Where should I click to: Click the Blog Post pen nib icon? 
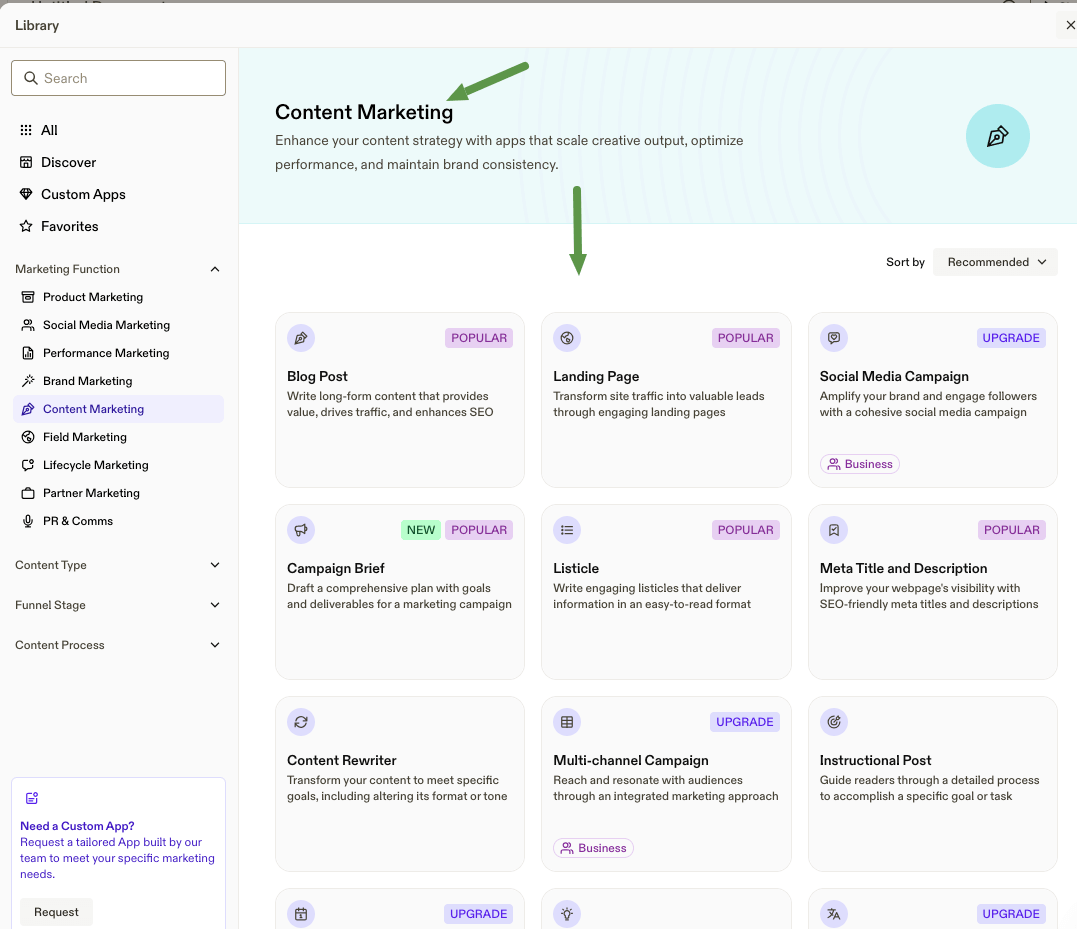301,338
